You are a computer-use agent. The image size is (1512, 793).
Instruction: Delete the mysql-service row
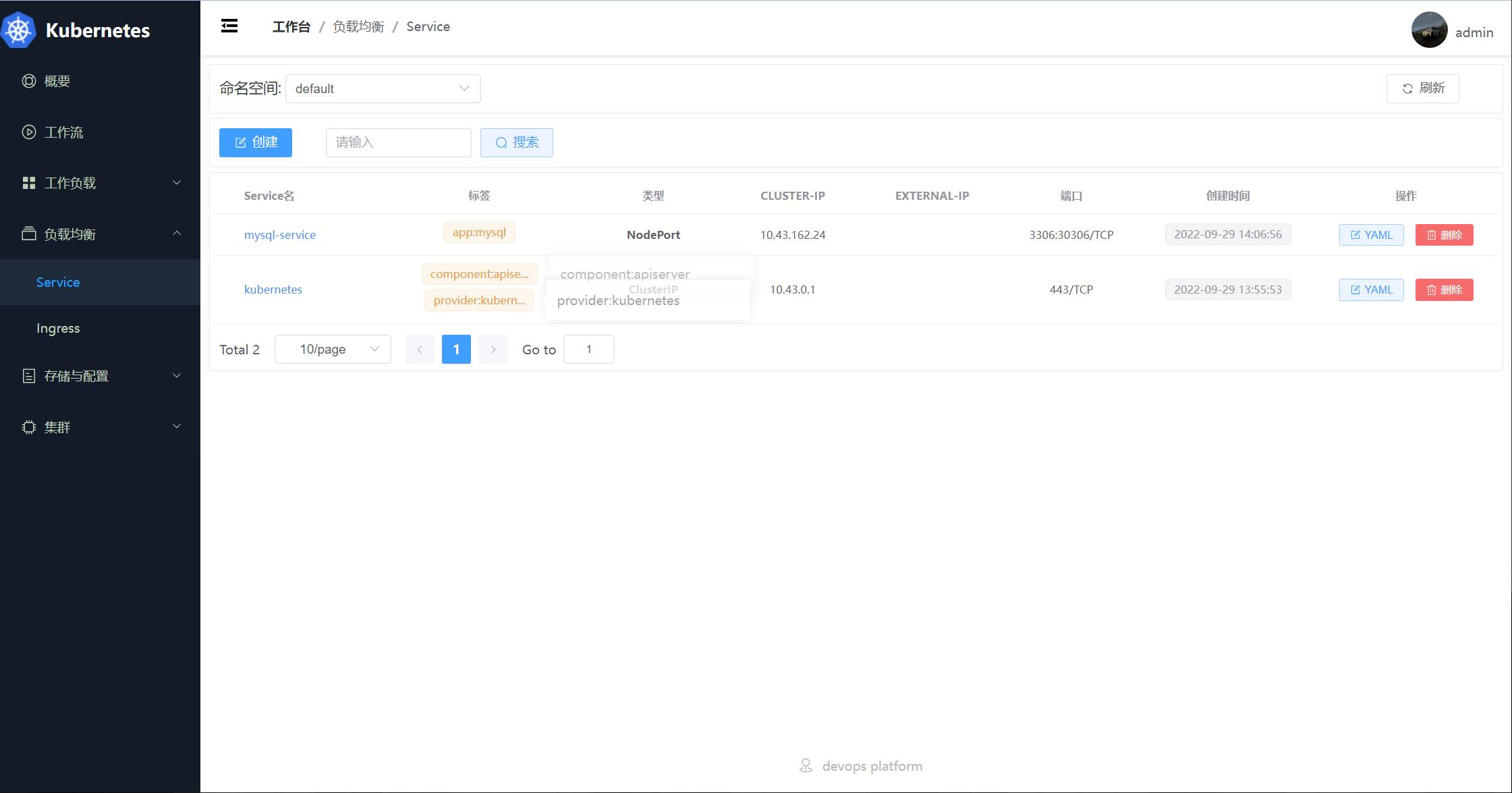click(x=1444, y=235)
